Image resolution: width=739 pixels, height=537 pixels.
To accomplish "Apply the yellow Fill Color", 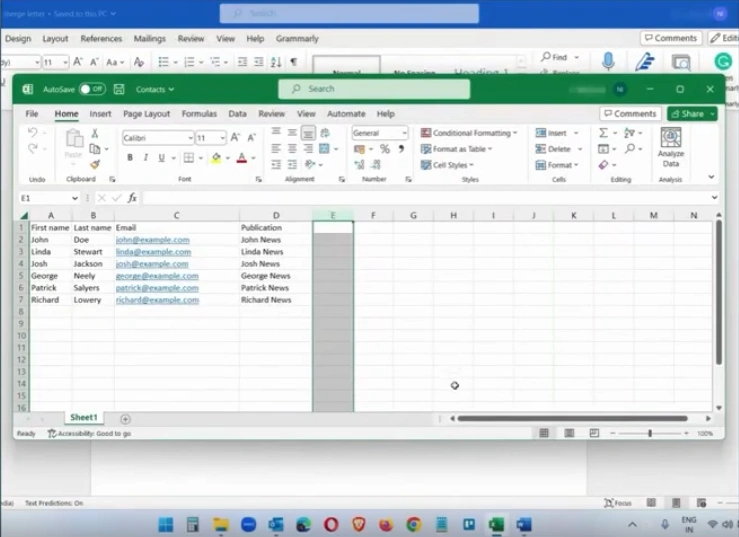I will pos(216,157).
